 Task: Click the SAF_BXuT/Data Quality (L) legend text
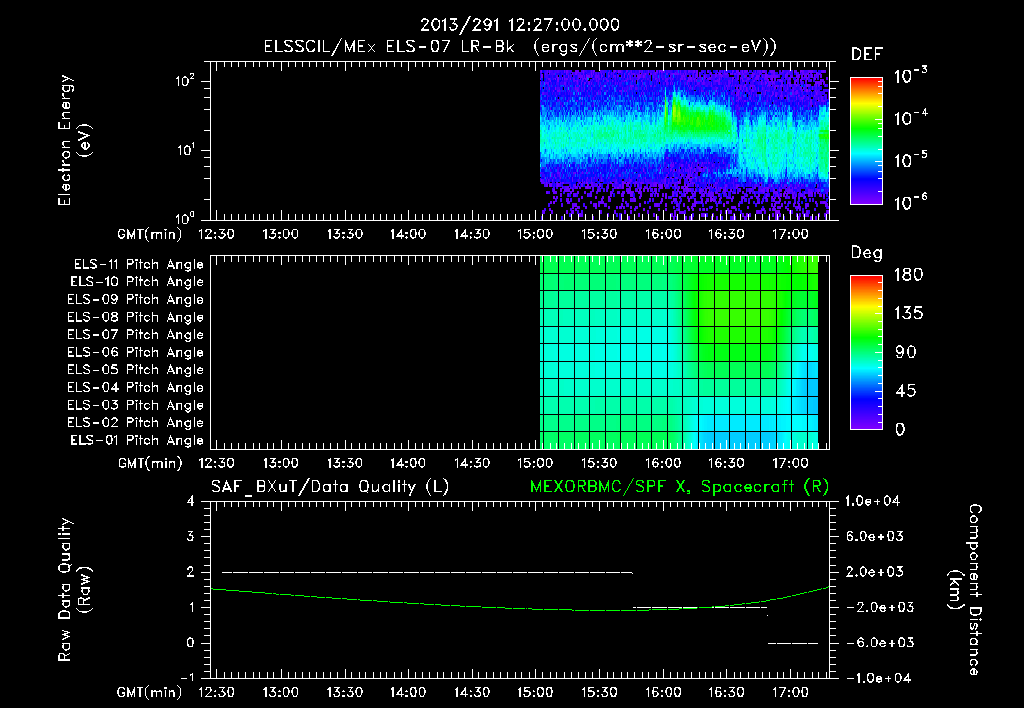[x=330, y=487]
